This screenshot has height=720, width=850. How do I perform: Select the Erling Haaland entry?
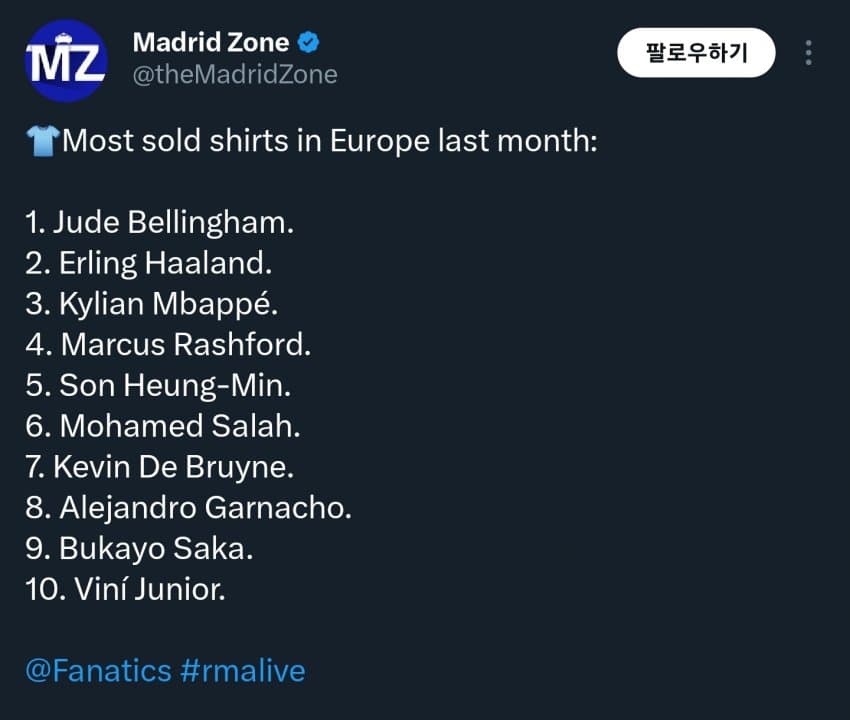pos(149,263)
